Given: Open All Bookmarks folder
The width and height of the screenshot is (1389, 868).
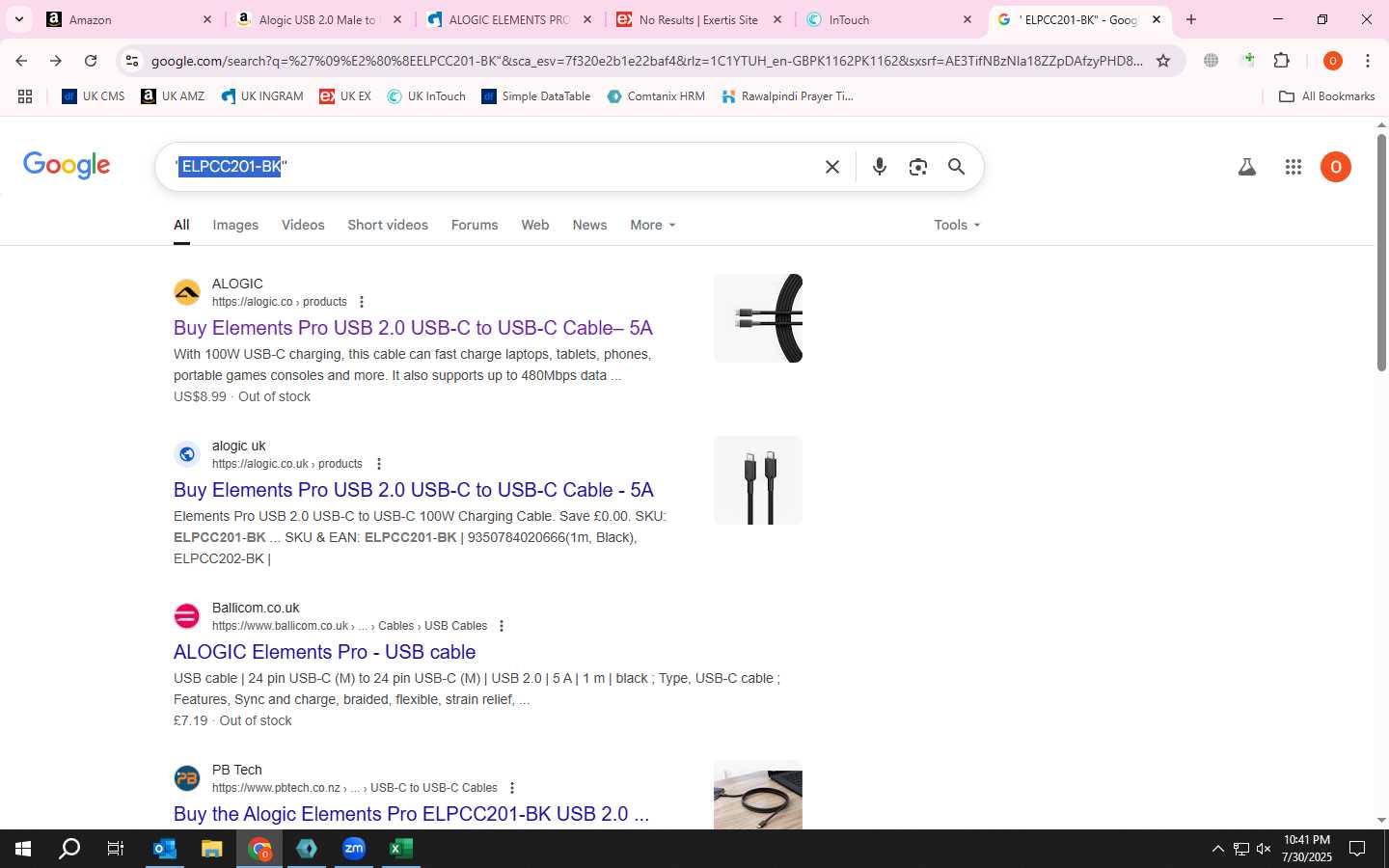Looking at the screenshot, I should 1326,96.
